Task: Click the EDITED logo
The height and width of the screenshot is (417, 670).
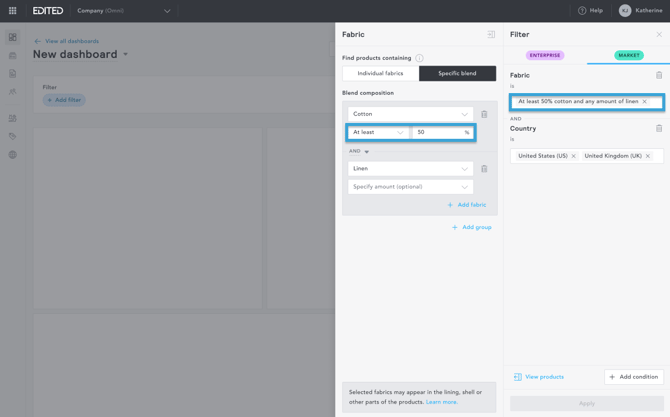Action: click(x=48, y=11)
